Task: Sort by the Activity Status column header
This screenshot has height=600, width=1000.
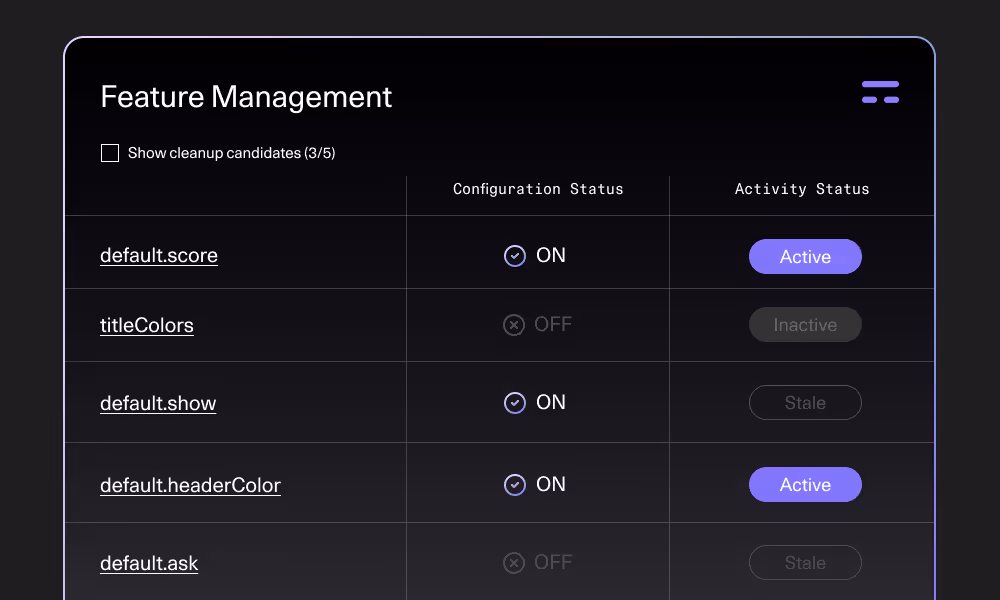Action: tap(802, 189)
